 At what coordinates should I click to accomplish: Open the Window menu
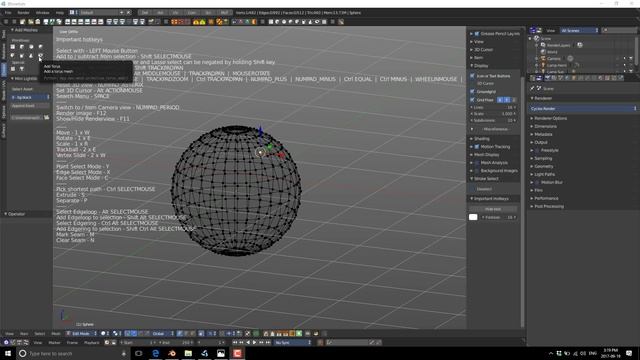pos(42,13)
